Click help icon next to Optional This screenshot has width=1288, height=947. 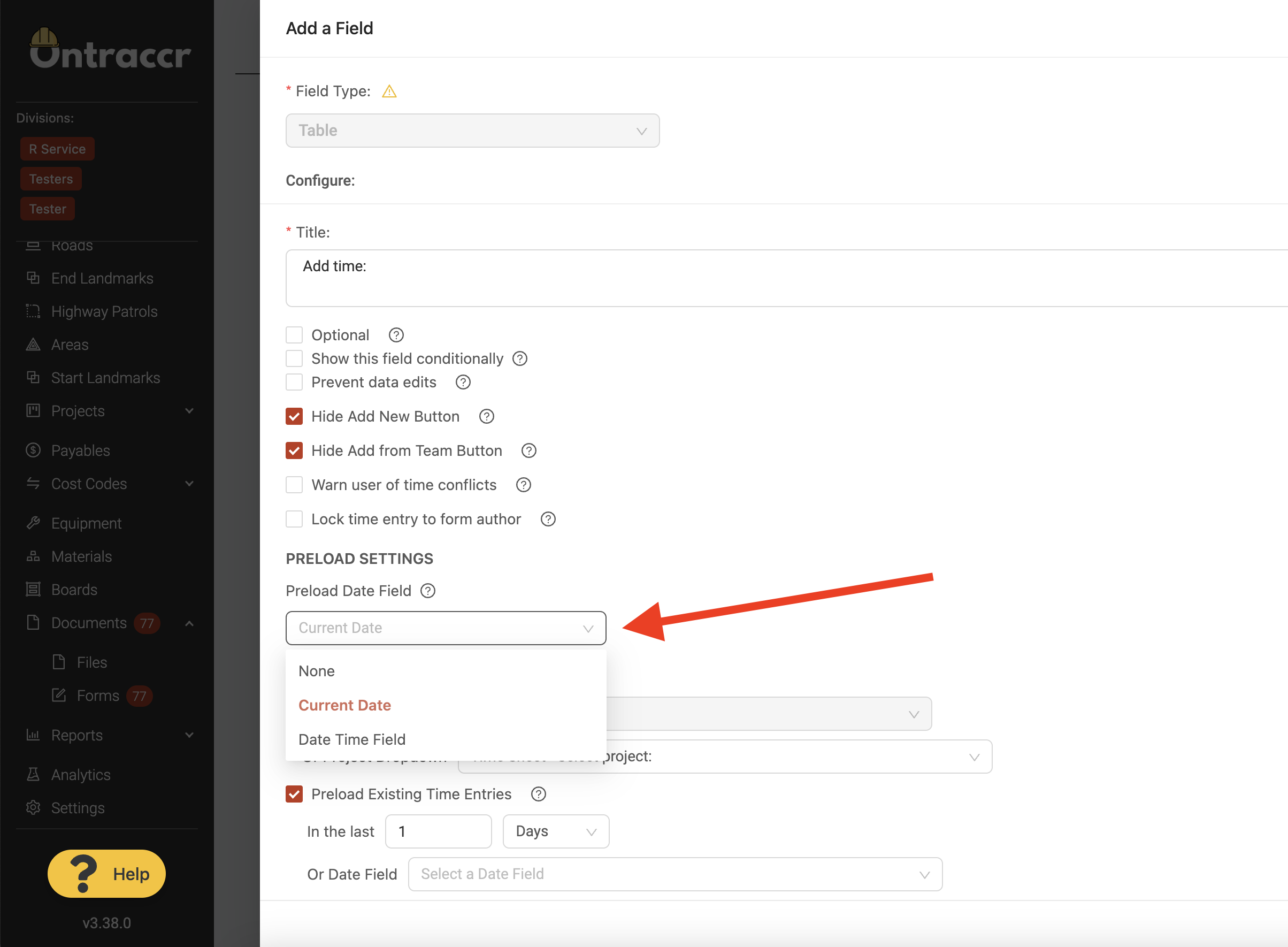click(396, 335)
